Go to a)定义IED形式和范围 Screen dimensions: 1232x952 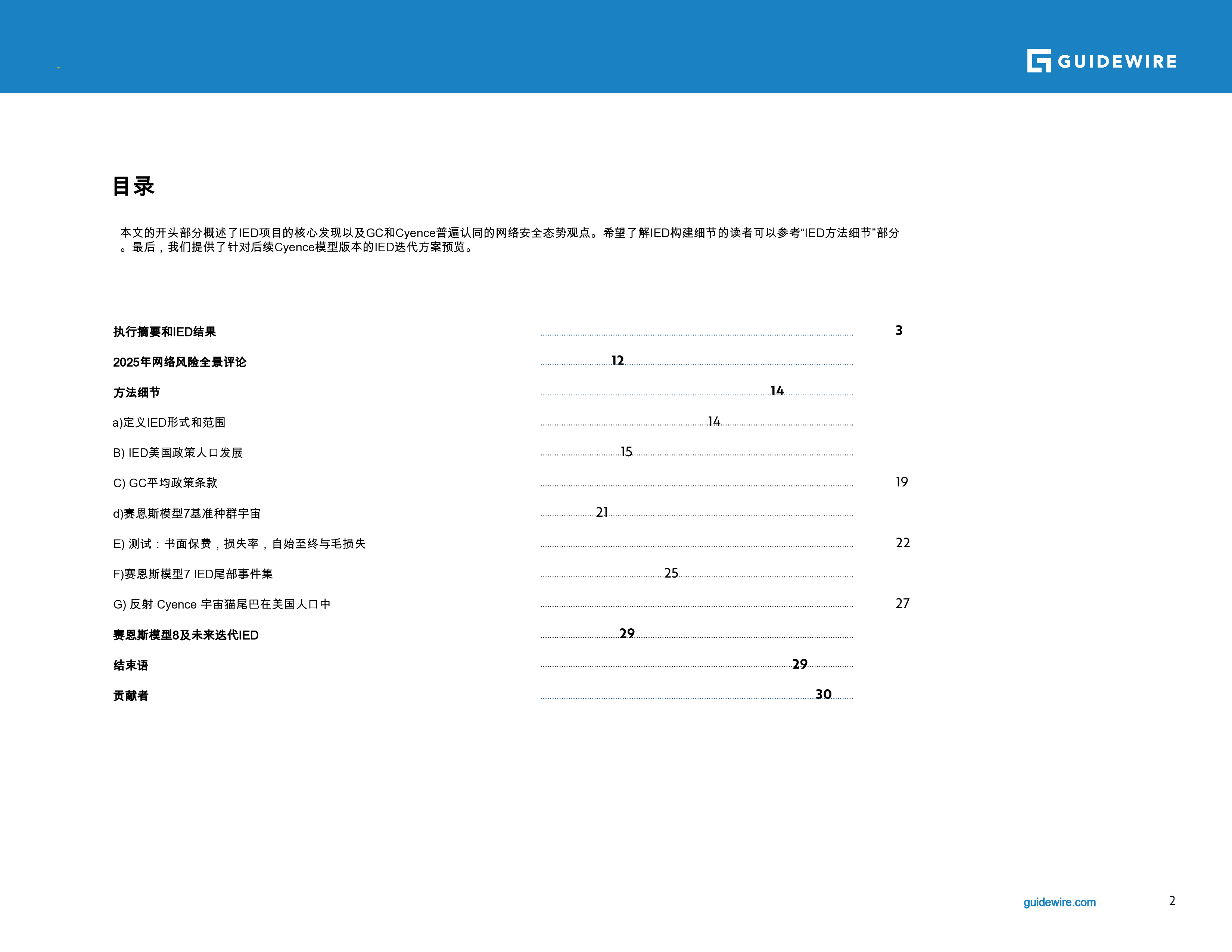pos(169,422)
